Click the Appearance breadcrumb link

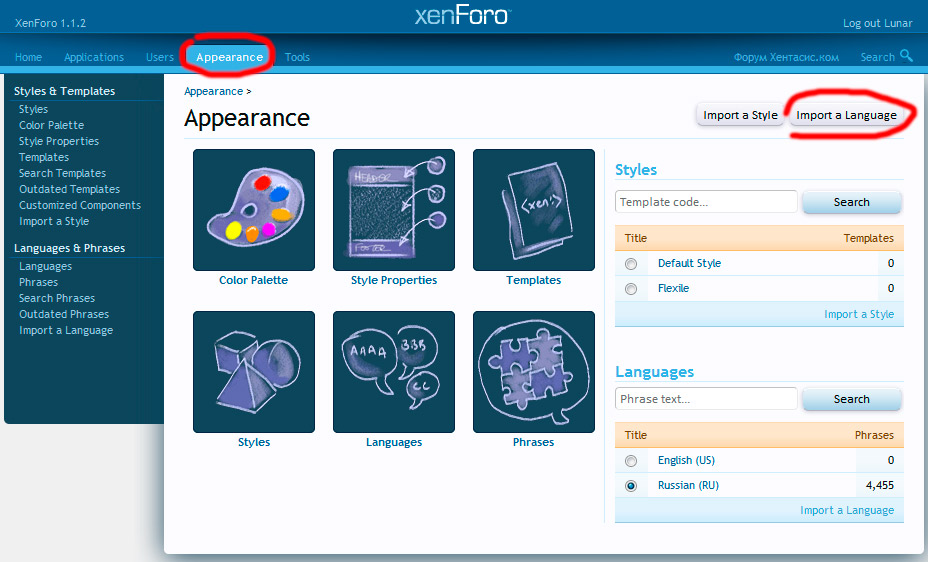[x=214, y=91]
